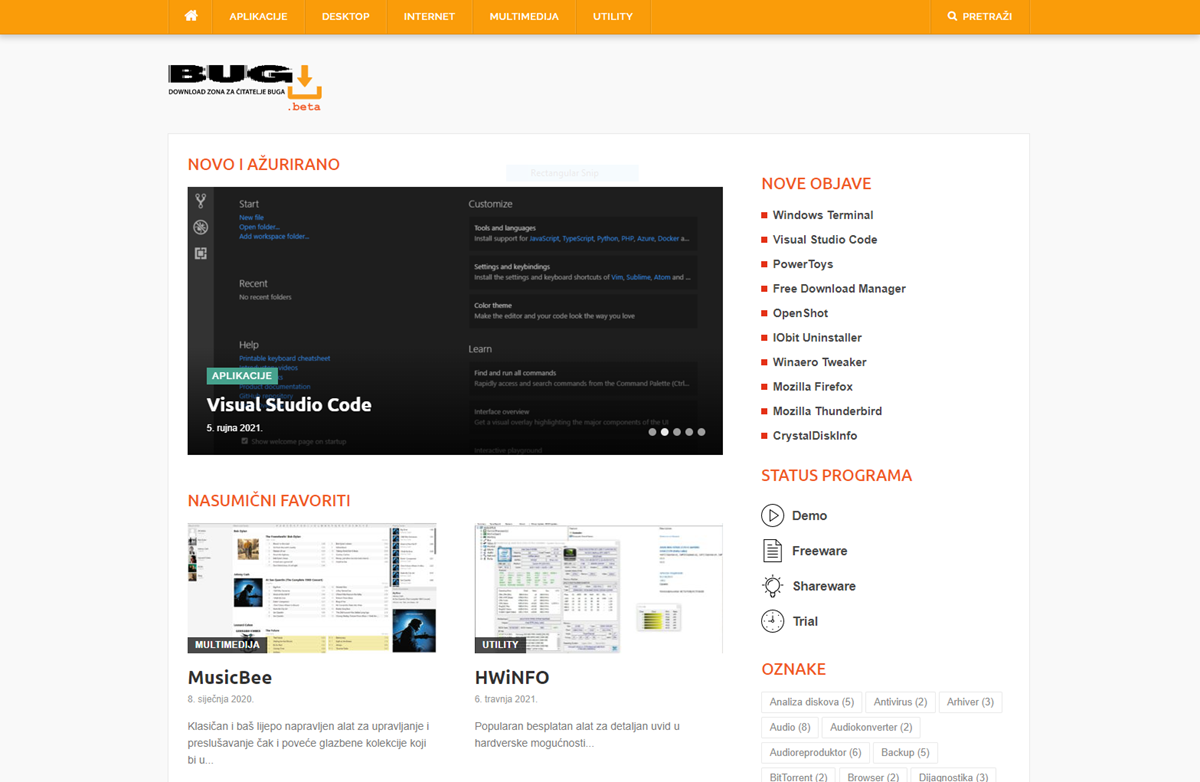Open the HWiNFO article title
1200x782 pixels.
pos(512,677)
